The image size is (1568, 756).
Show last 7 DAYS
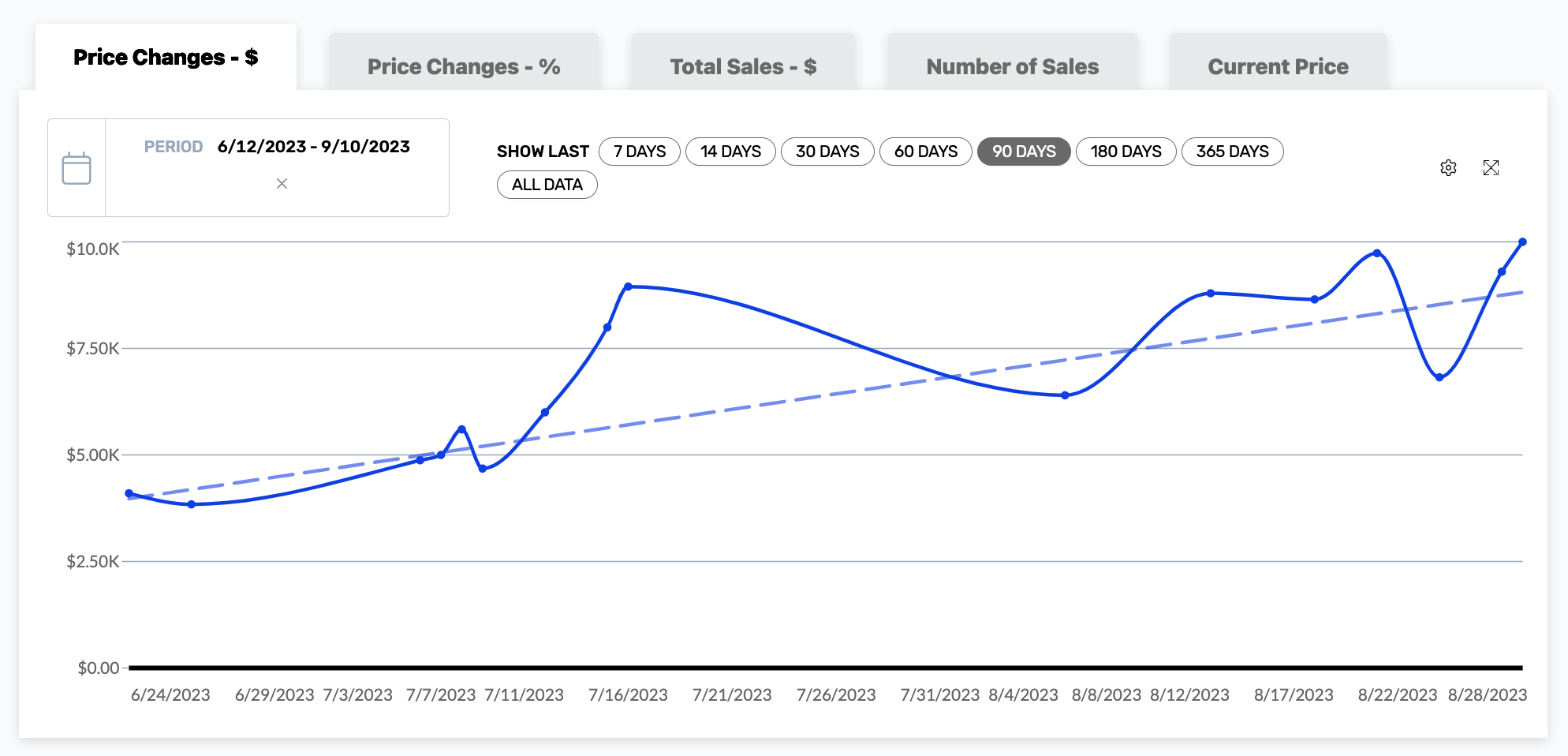(x=640, y=152)
